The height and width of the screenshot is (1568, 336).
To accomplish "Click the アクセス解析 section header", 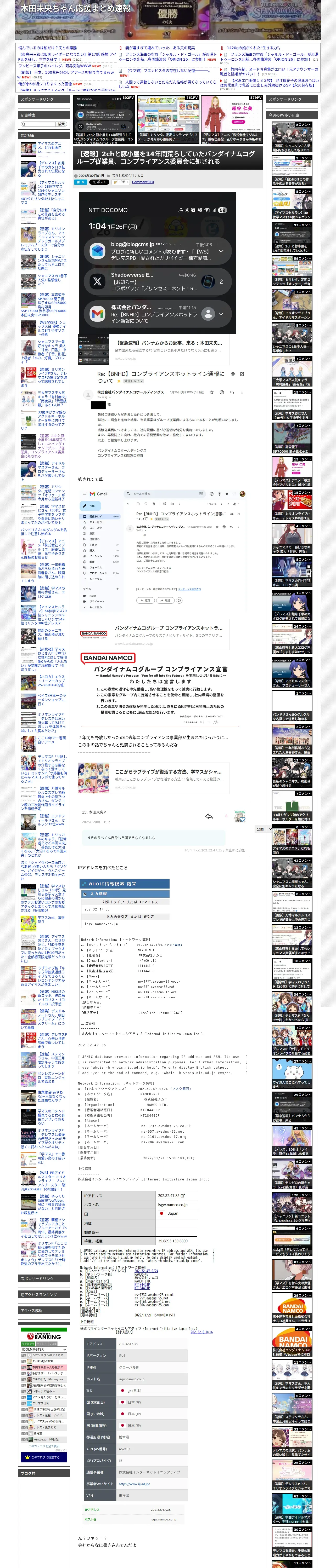I will [x=44, y=1311].
